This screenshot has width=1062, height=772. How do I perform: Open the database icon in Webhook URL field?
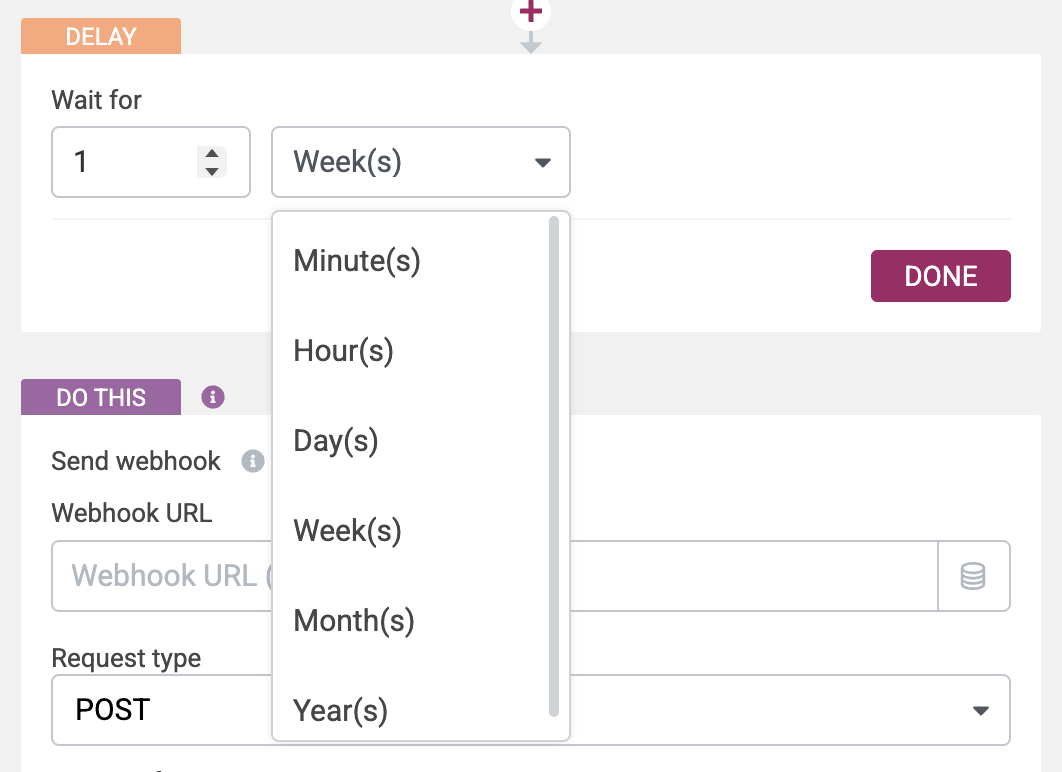pos(973,576)
